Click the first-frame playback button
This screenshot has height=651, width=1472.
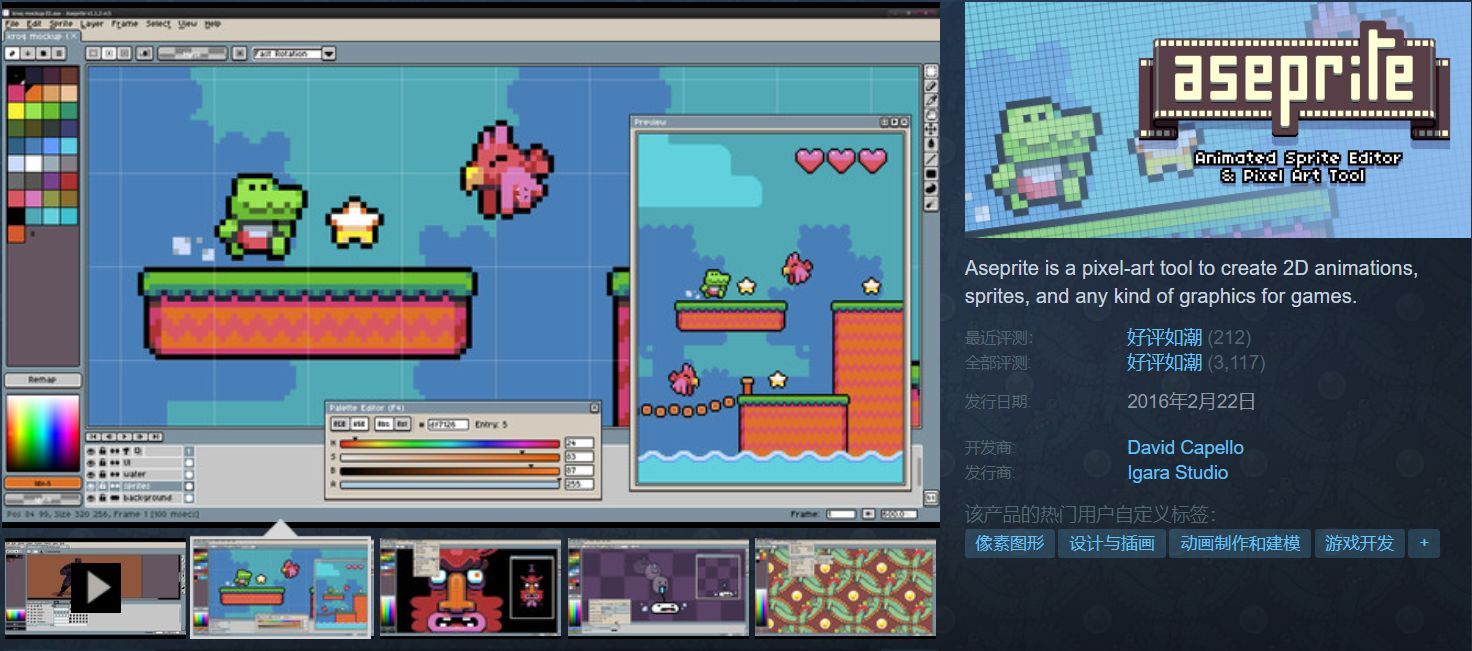(93, 436)
